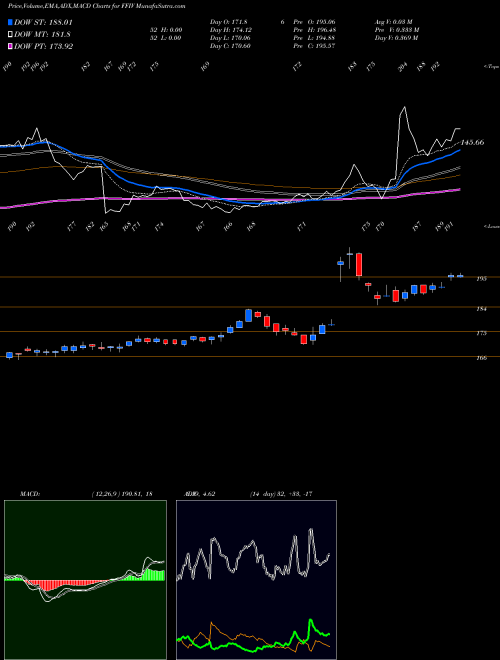Click the tall red candlestick just above the 195 line

coord(359,265)
